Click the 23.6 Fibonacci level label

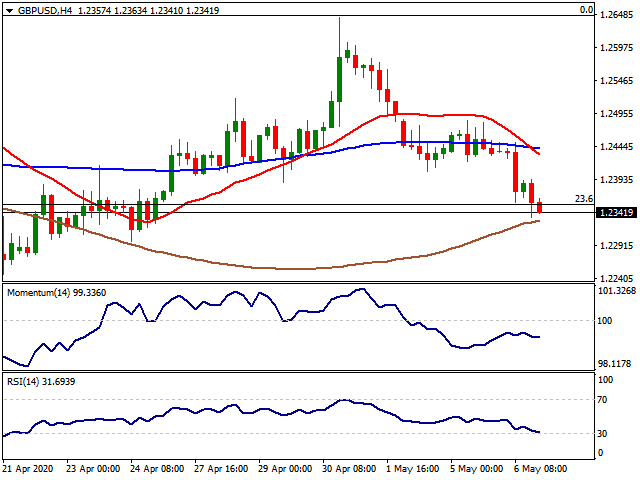tap(584, 199)
